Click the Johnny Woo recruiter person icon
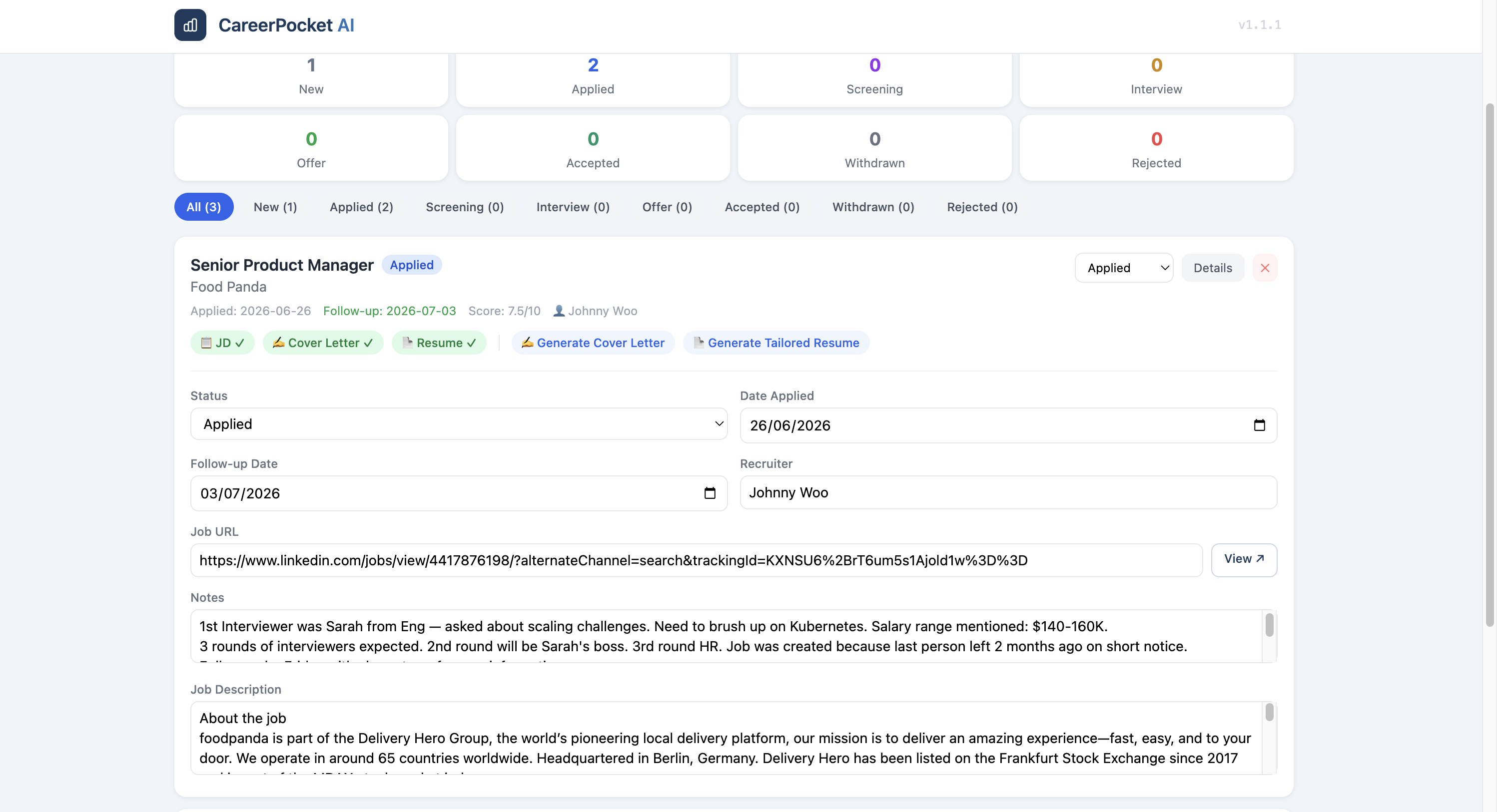Viewport: 1497px width, 812px height. (559, 311)
